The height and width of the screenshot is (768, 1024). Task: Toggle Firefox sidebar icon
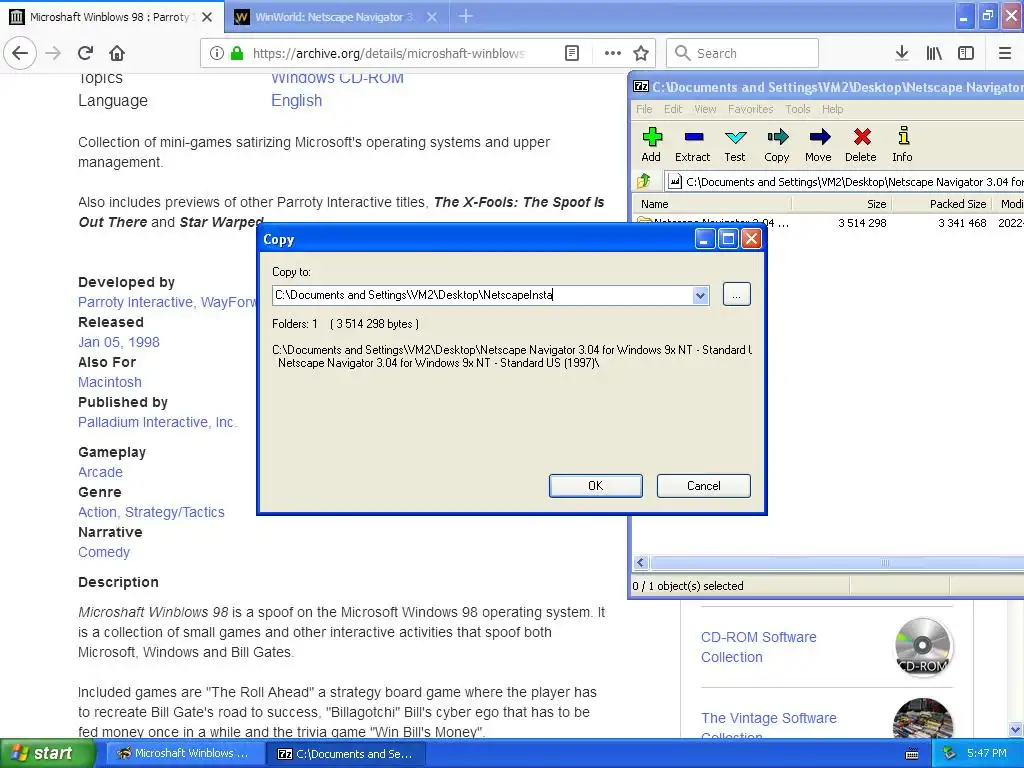click(x=966, y=53)
